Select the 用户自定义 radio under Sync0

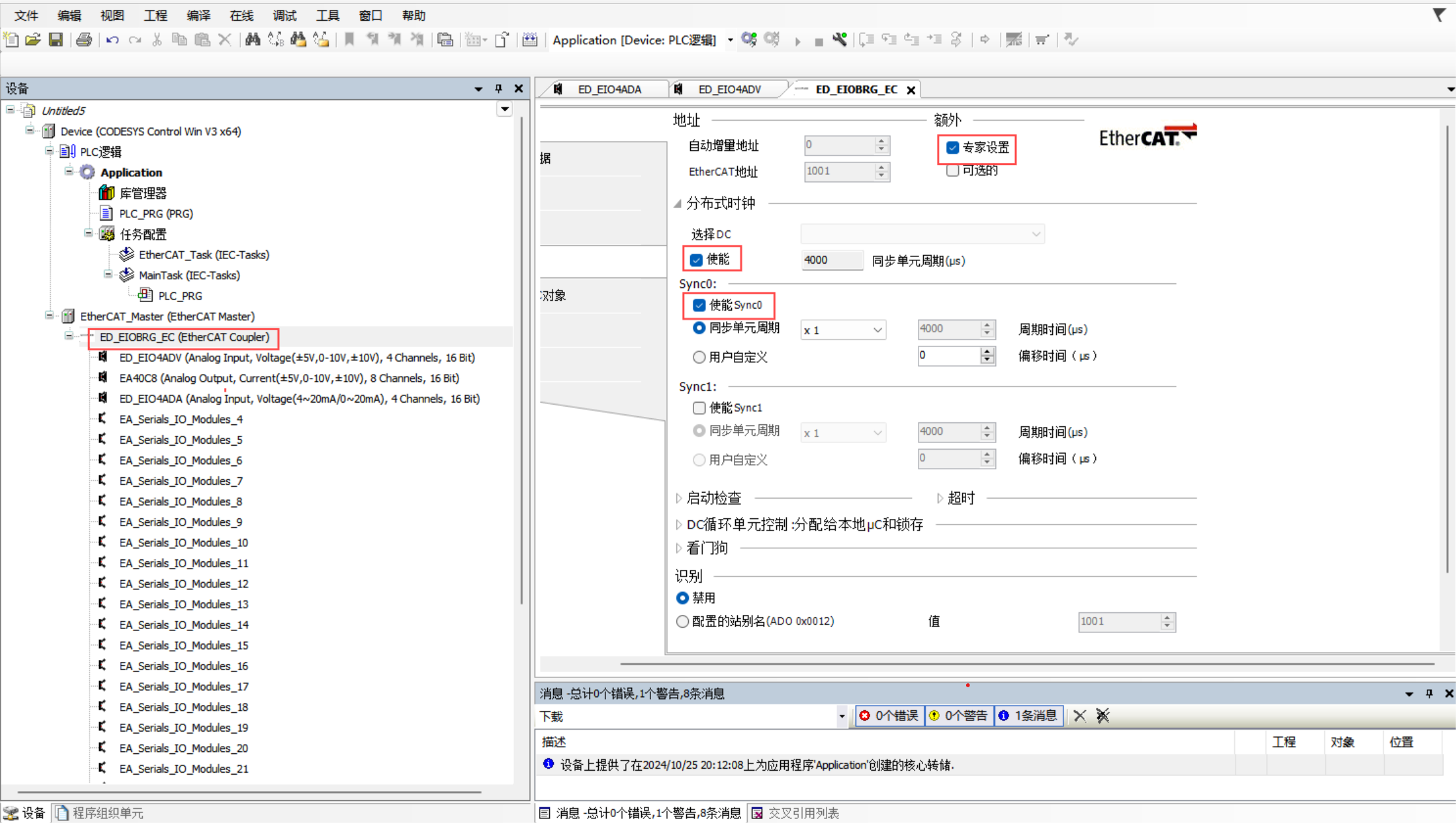699,357
